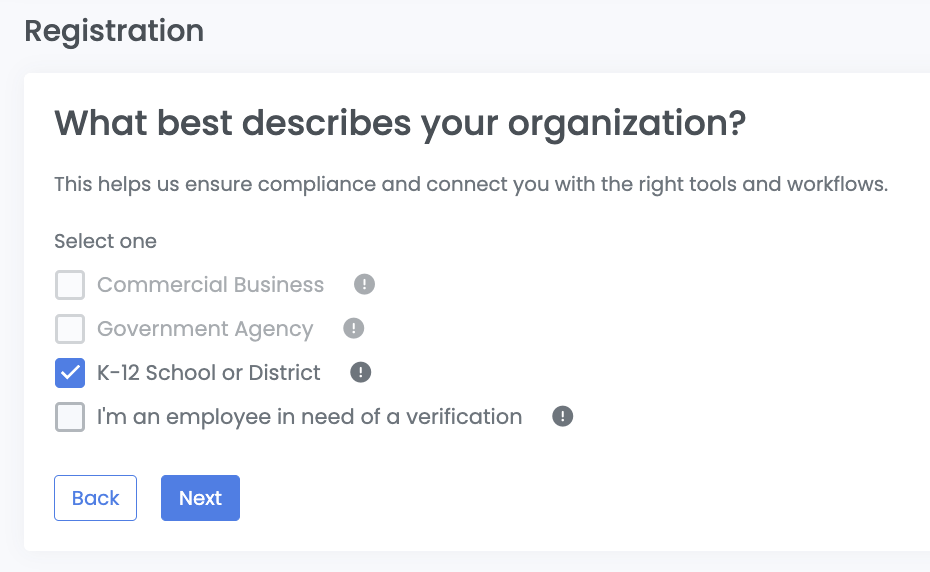The height and width of the screenshot is (572, 930).
Task: Check the Commercial Business checkbox
Action: tap(70, 285)
